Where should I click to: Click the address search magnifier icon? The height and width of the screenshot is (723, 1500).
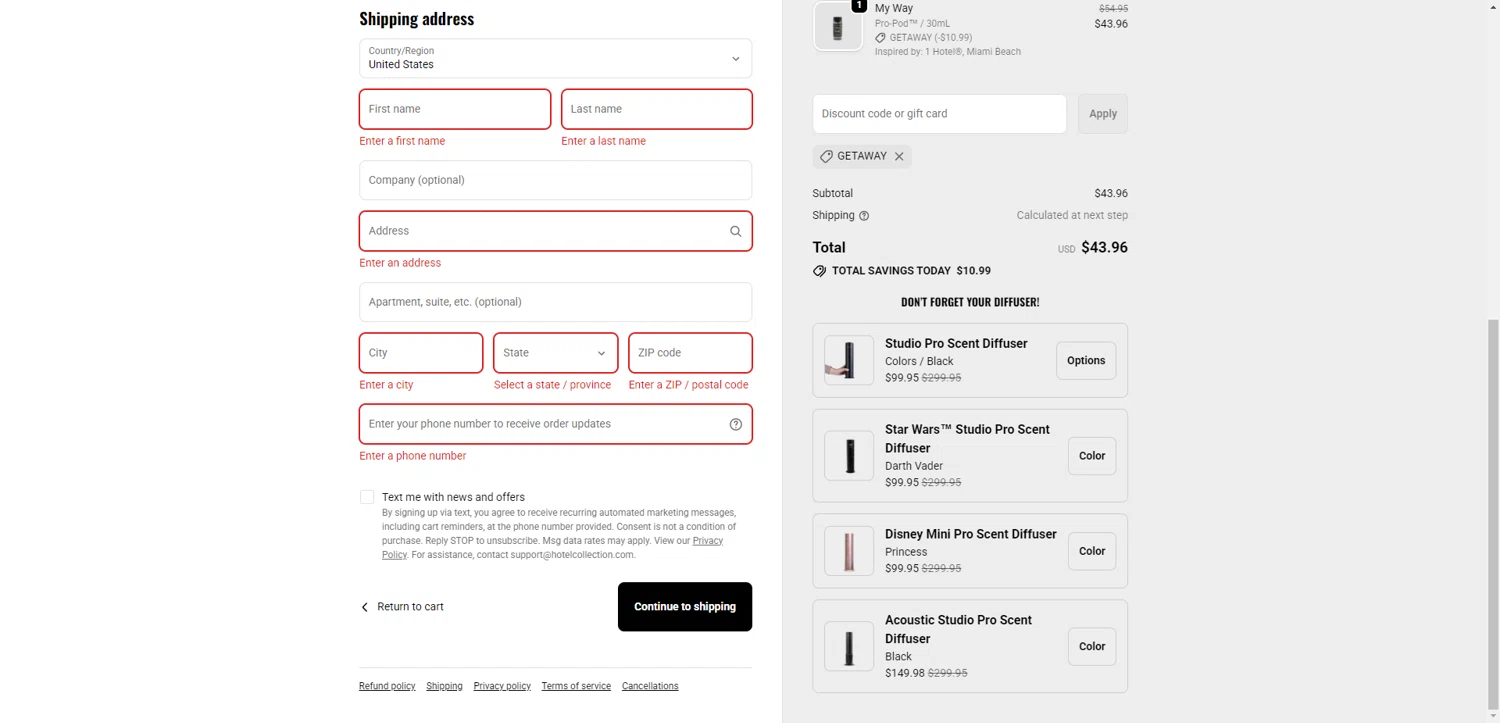pos(735,231)
